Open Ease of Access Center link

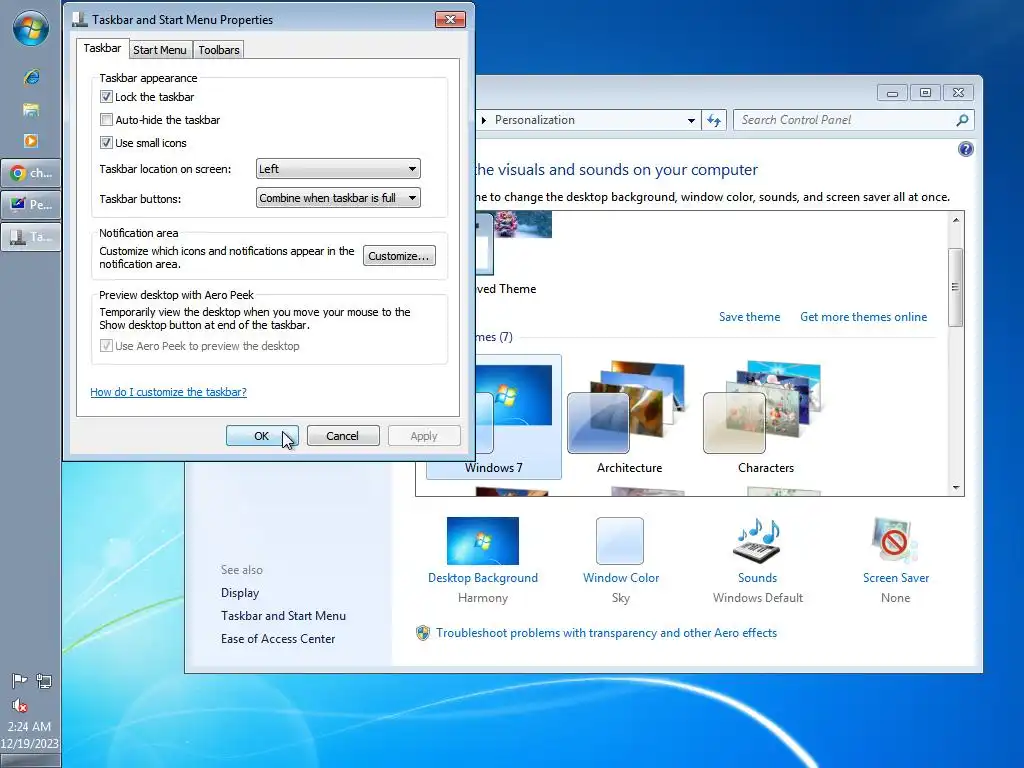pyautogui.click(x=278, y=639)
